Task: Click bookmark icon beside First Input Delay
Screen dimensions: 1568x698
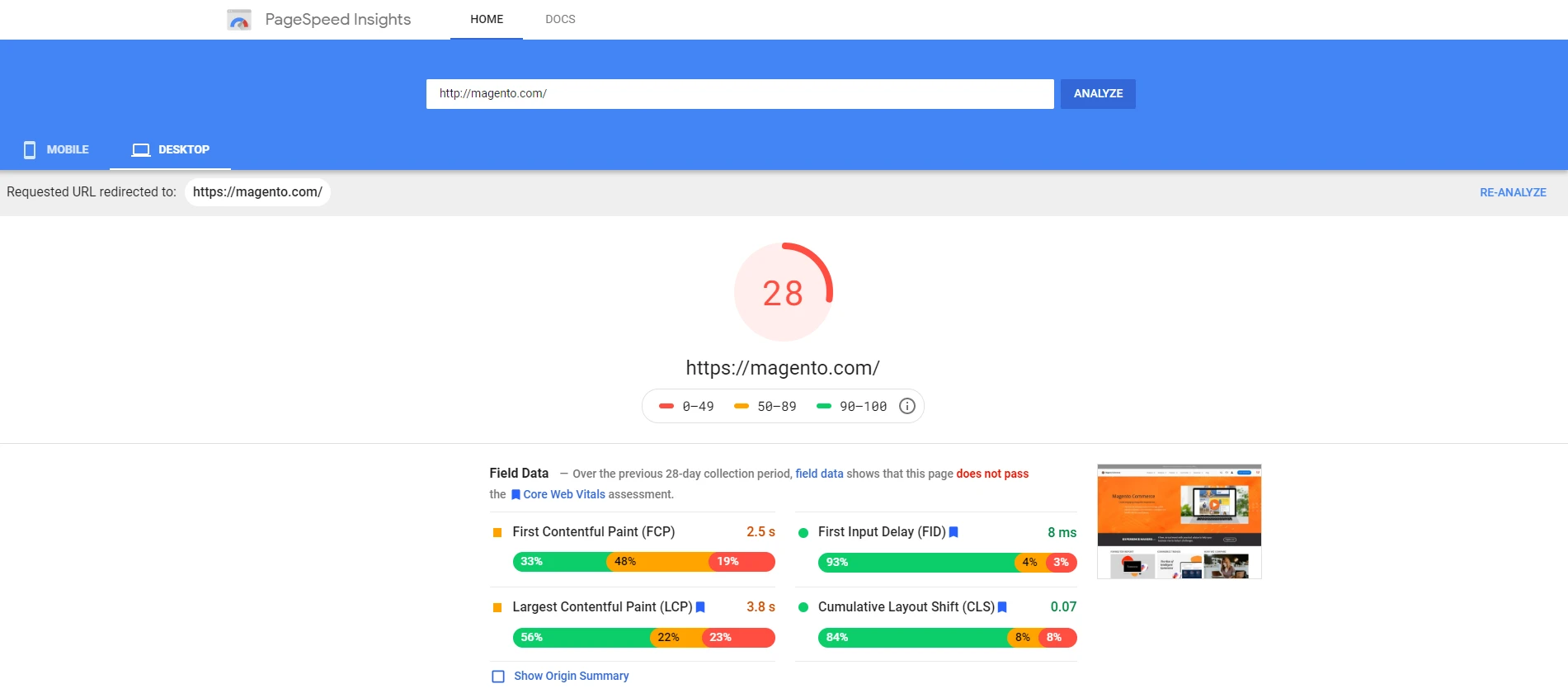Action: pos(954,532)
